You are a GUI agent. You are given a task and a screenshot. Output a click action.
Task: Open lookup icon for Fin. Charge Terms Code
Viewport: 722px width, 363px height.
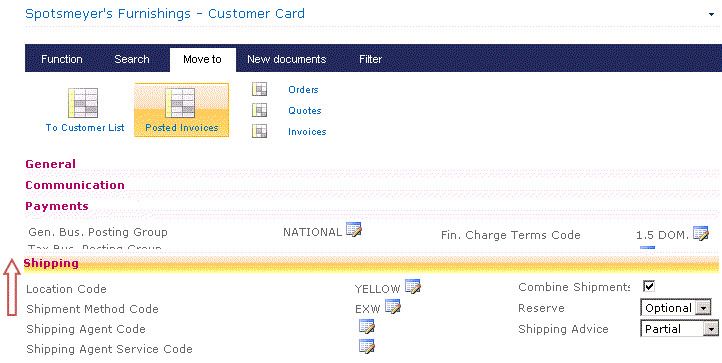coord(701,234)
